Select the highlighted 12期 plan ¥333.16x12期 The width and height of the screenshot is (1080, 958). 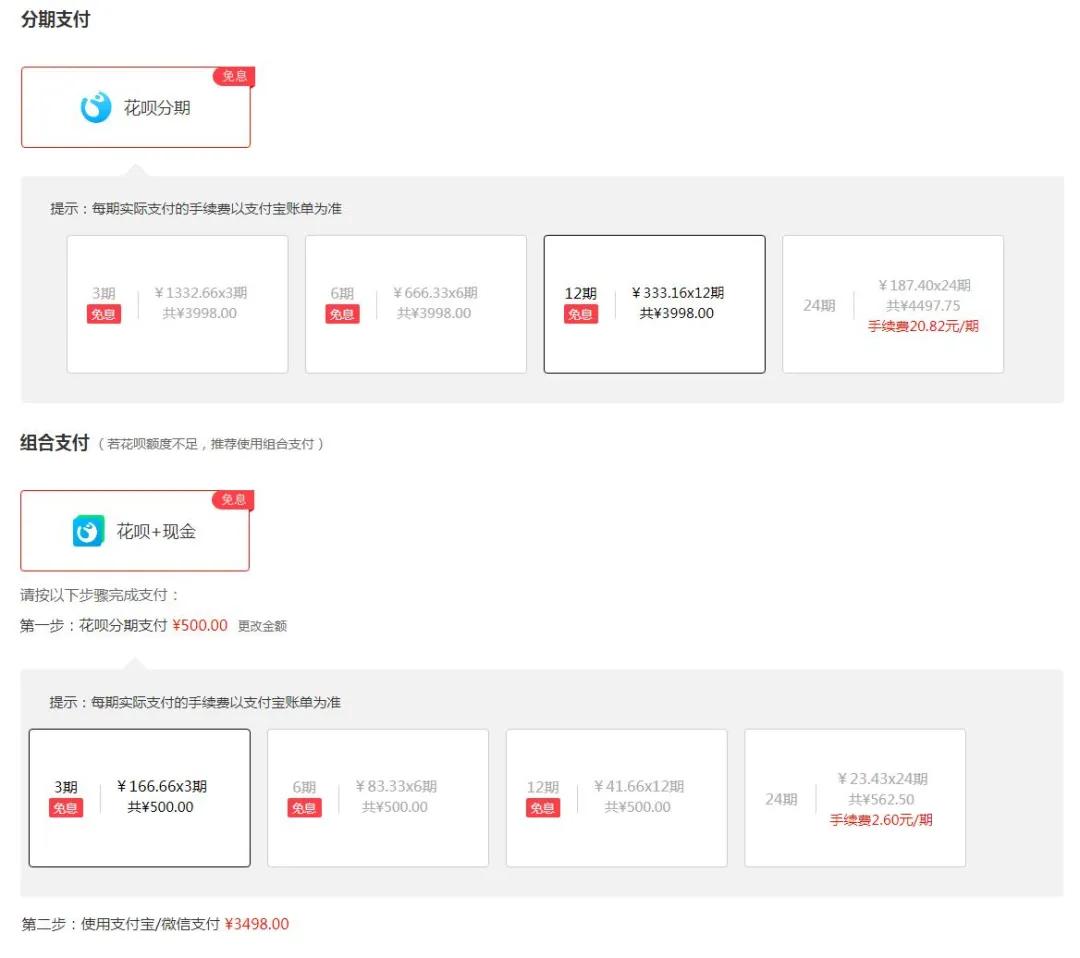(x=654, y=303)
